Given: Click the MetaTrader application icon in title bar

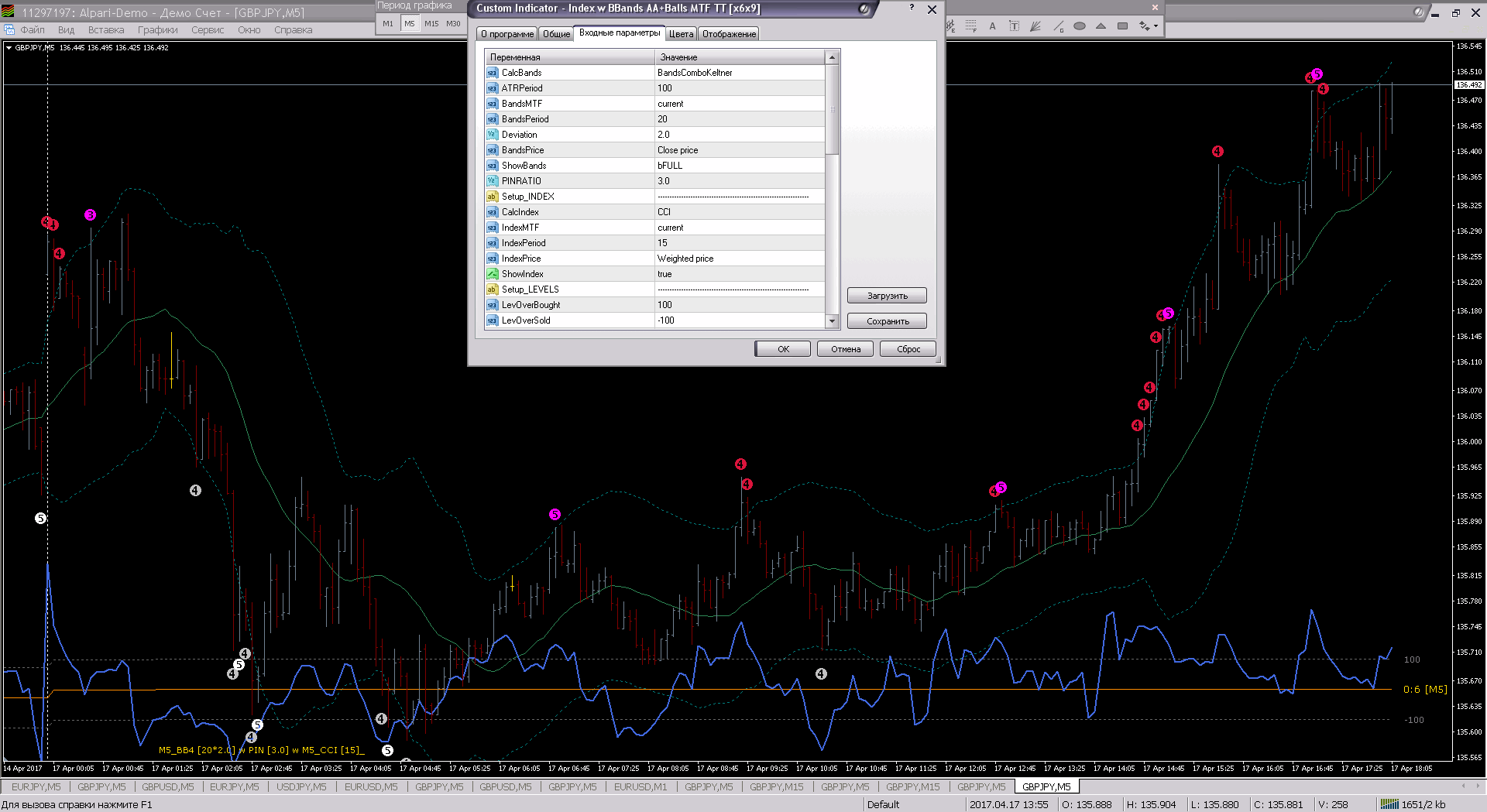Looking at the screenshot, I should [9, 12].
